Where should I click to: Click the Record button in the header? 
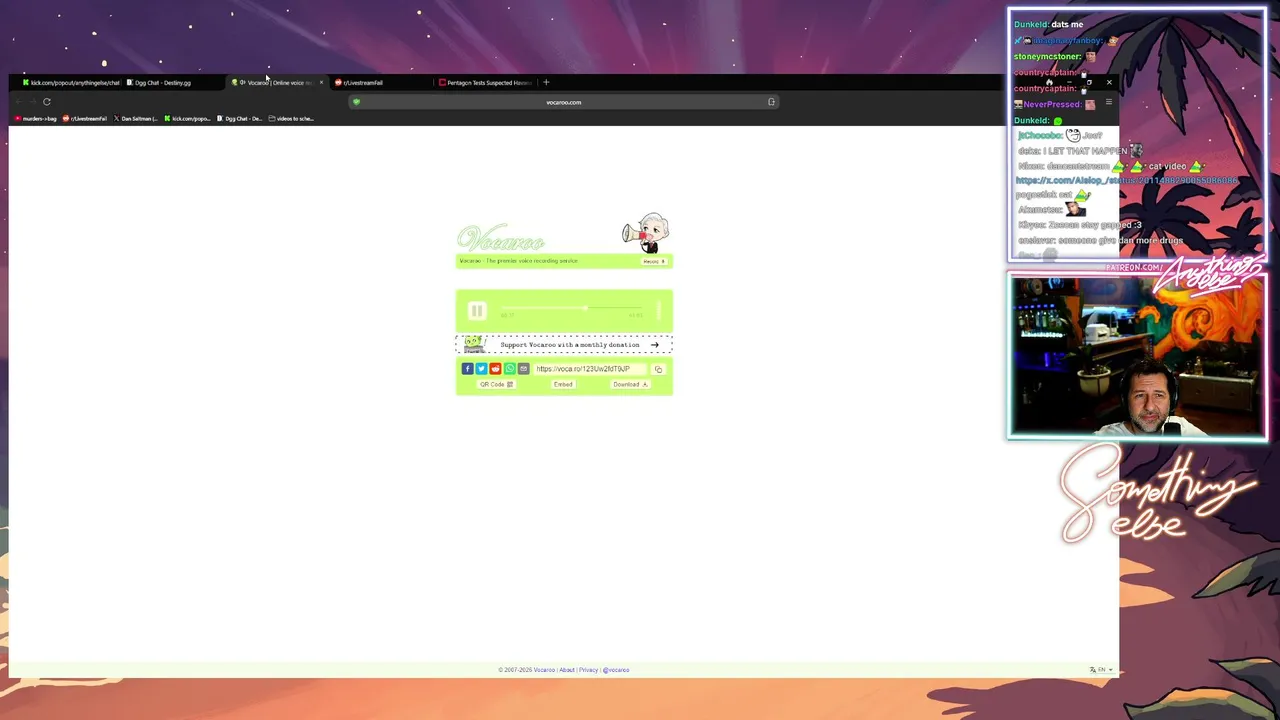point(654,261)
